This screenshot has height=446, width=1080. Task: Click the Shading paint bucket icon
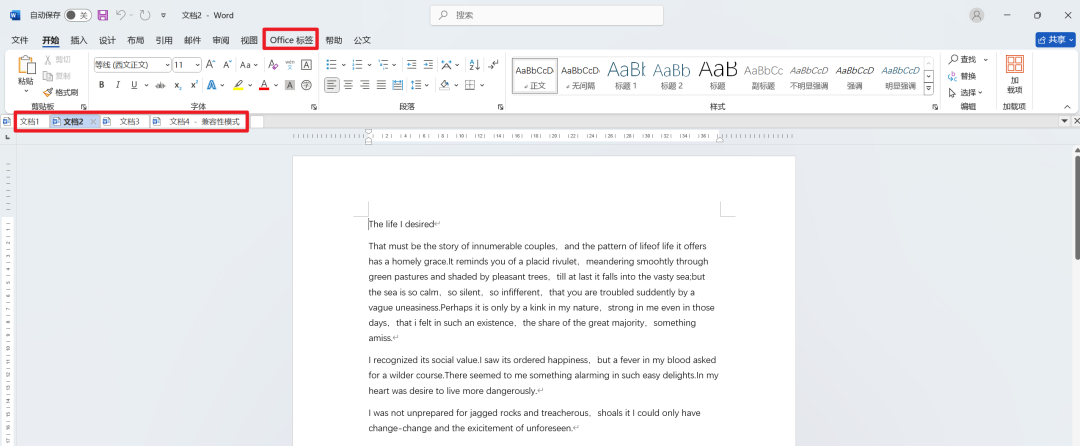444,85
